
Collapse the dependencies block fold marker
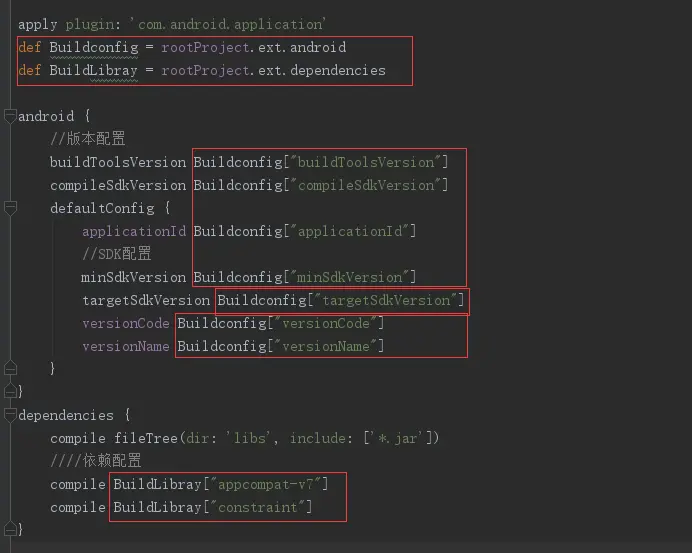pyautogui.click(x=10, y=415)
